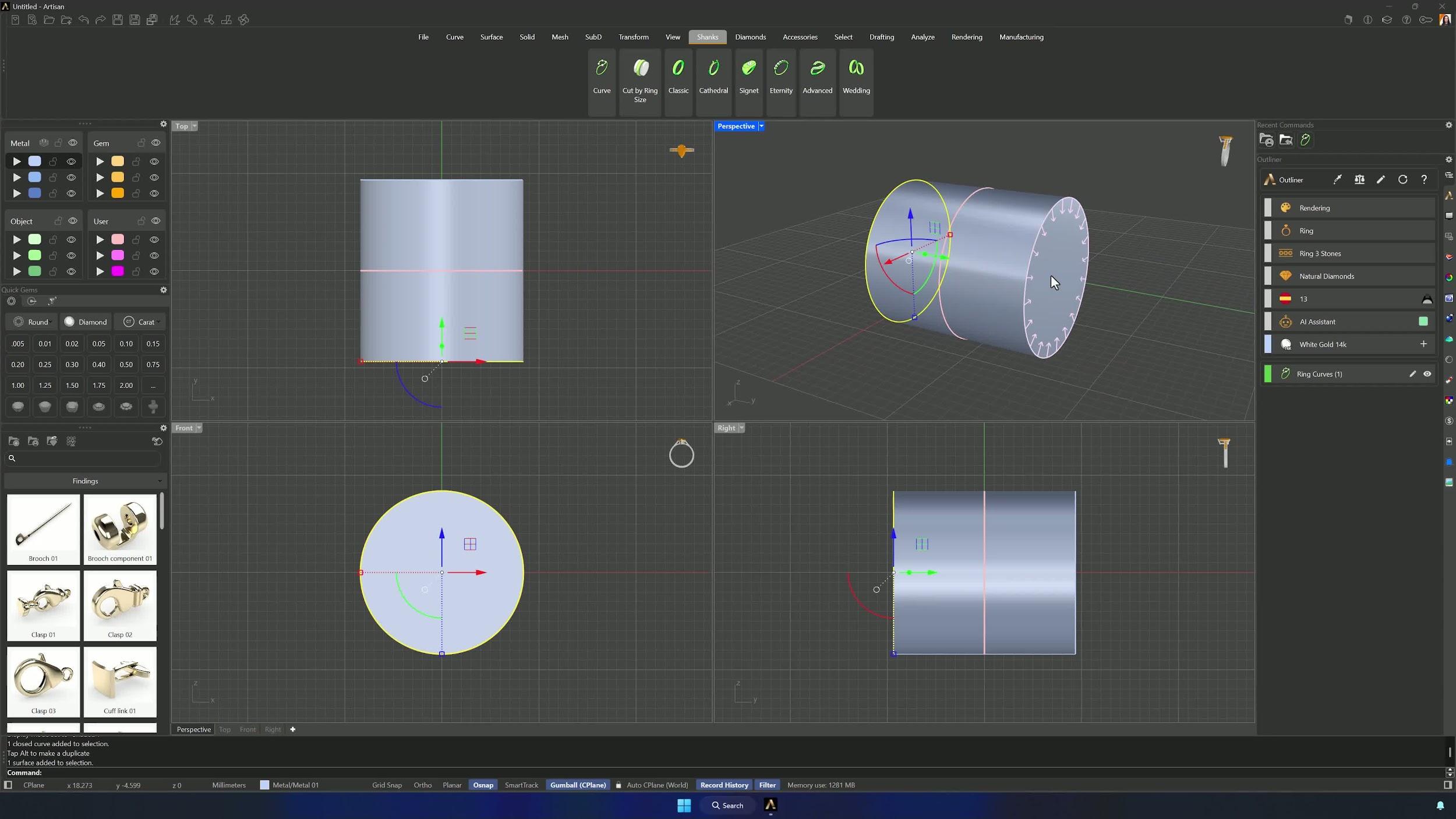Open the Top viewport dropdown arrow
The width and height of the screenshot is (1456, 819).
click(195, 126)
